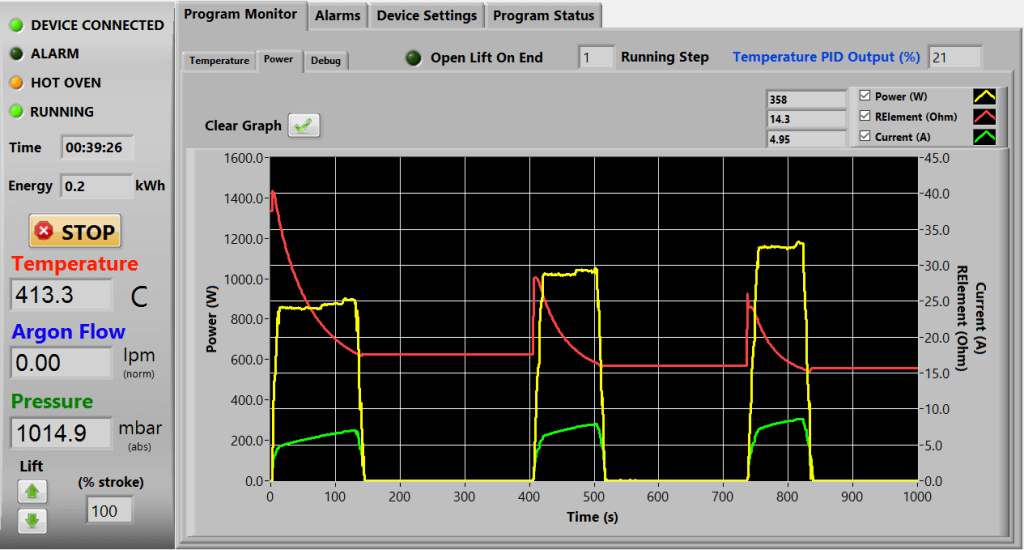
Task: Click the ALARM status LED
Action: 17,54
